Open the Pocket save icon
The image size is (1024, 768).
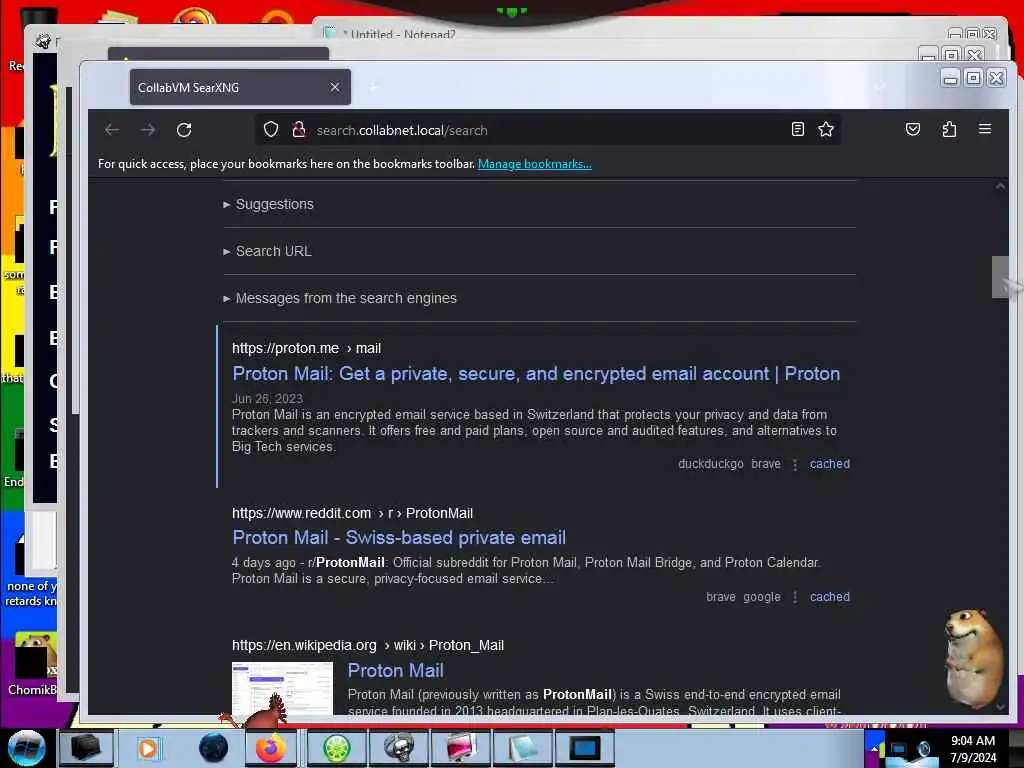pyautogui.click(x=913, y=129)
